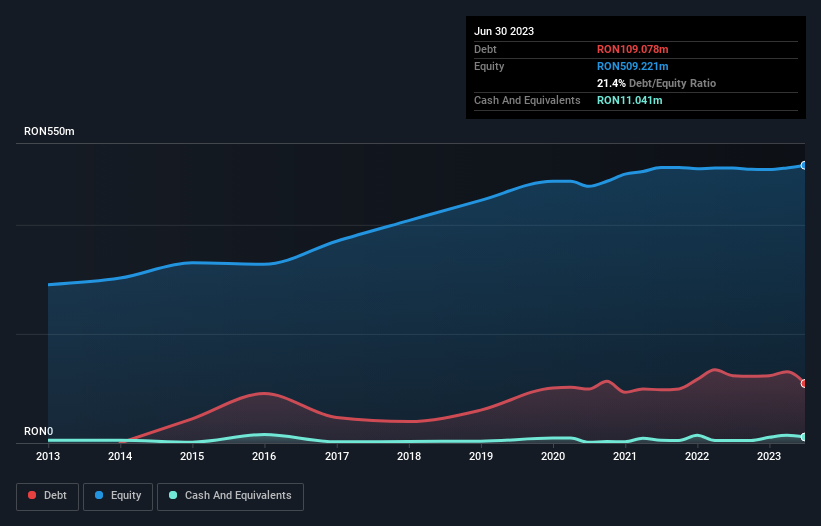Click the 2014 x-axis label

[x=120, y=456]
